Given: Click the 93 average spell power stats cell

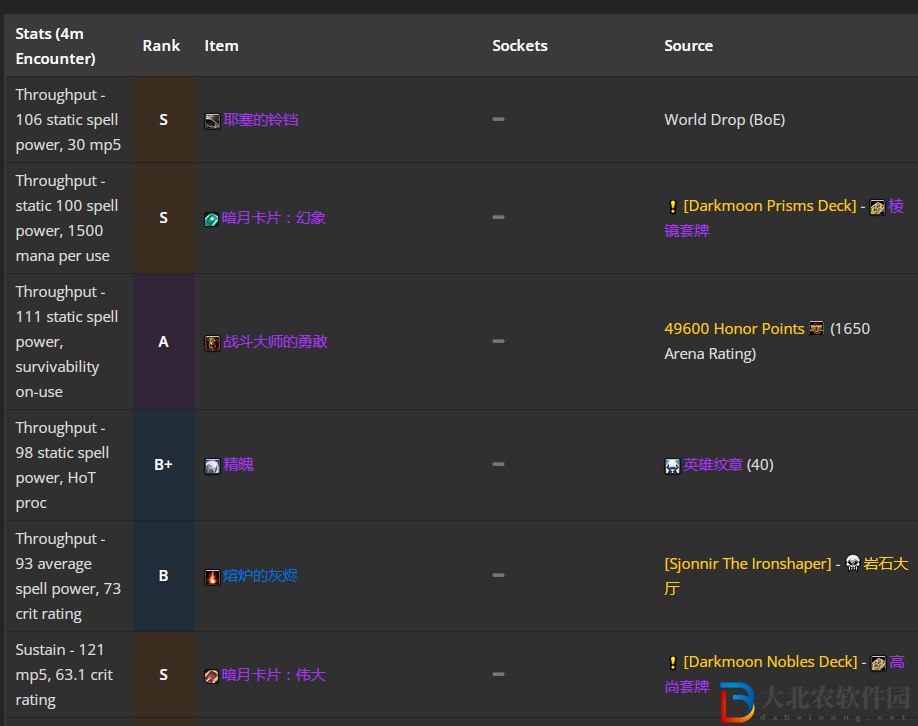Looking at the screenshot, I should point(68,576).
